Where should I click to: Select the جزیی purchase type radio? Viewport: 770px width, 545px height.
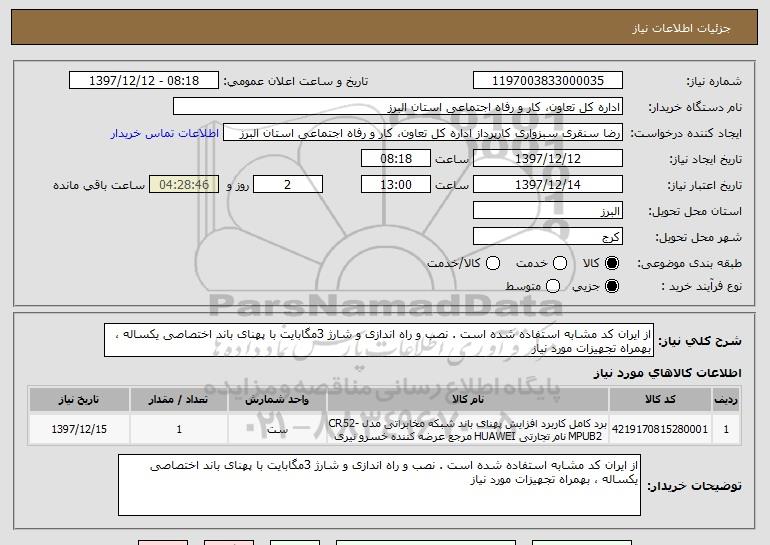coord(611,286)
